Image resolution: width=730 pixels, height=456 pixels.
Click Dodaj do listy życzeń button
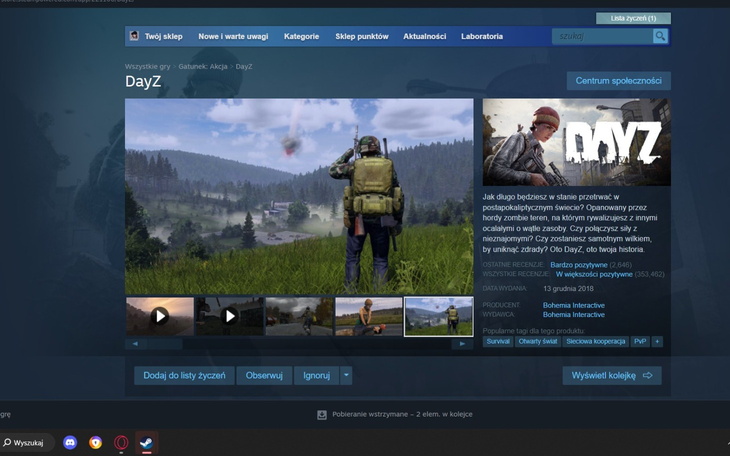tap(184, 375)
